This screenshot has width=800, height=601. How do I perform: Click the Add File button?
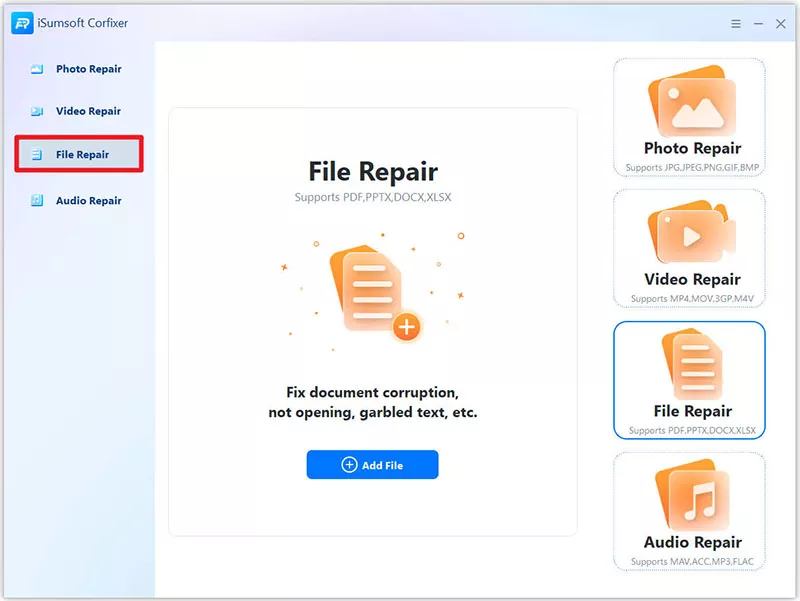(372, 465)
